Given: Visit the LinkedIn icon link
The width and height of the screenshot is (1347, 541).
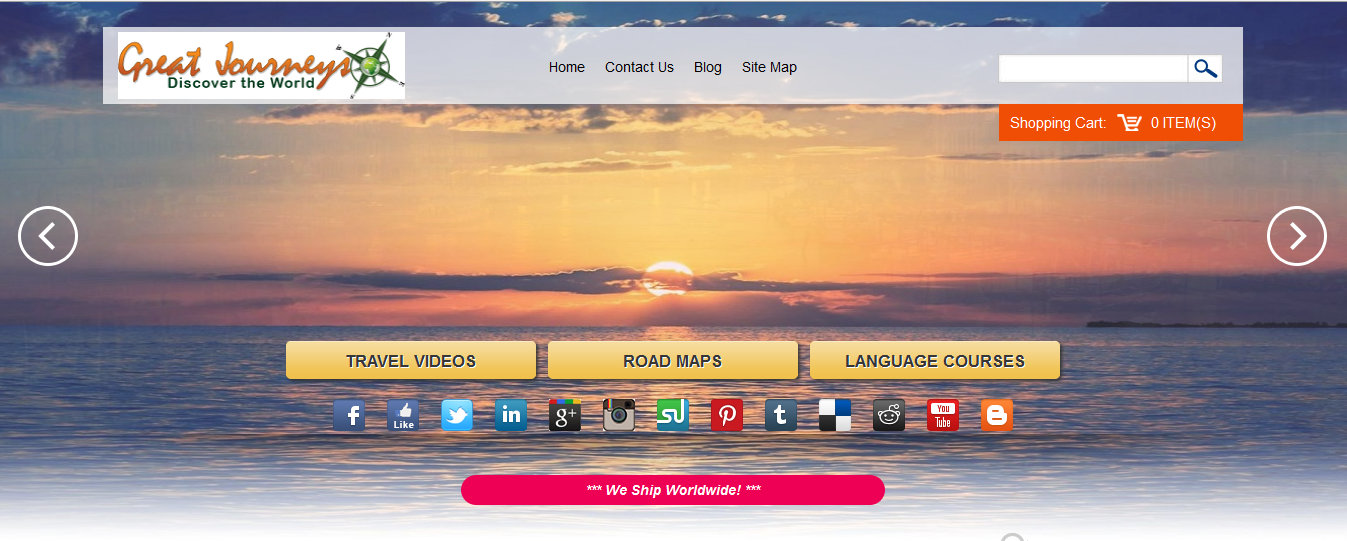Looking at the screenshot, I should [511, 415].
